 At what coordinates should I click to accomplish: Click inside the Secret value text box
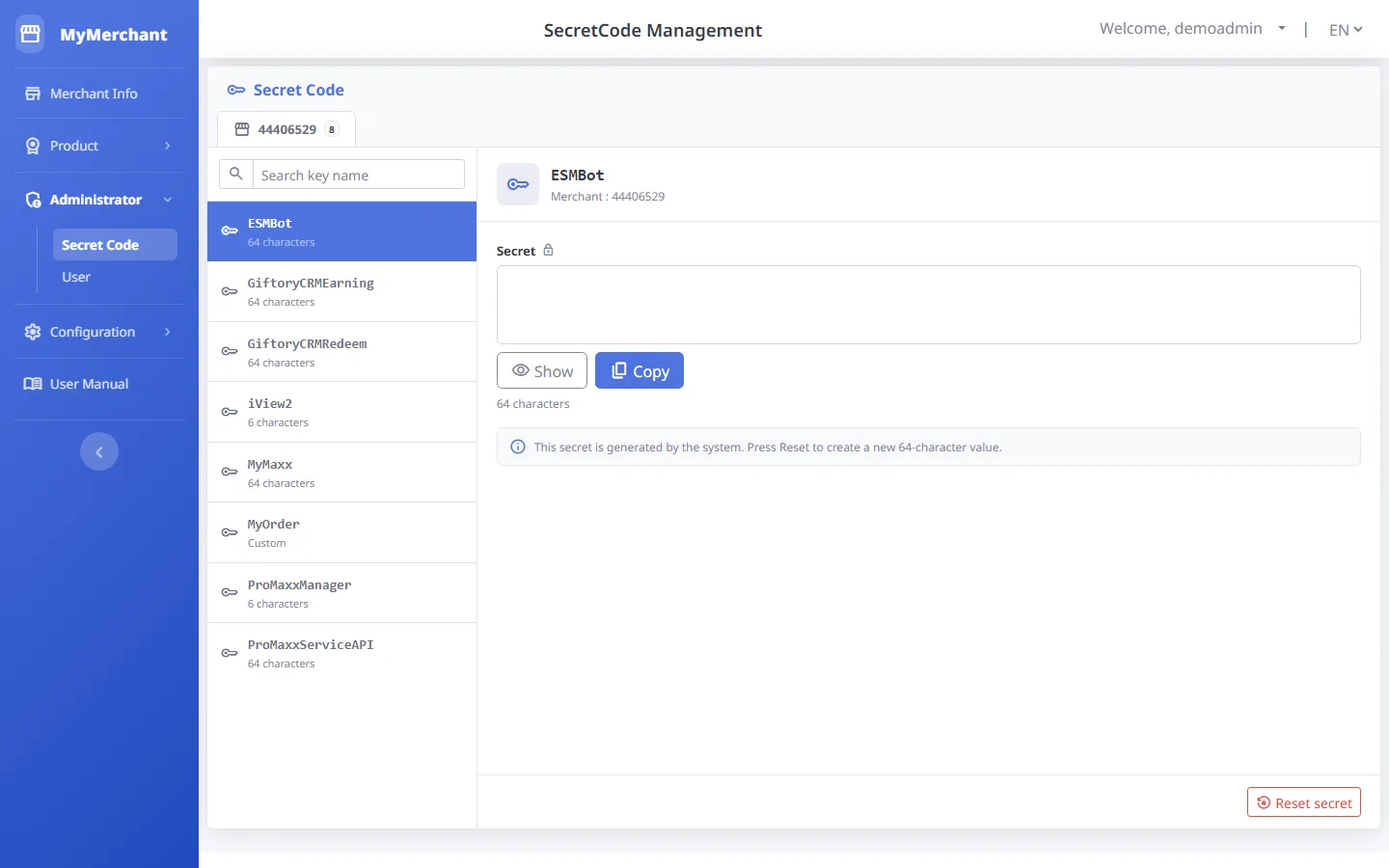[929, 305]
